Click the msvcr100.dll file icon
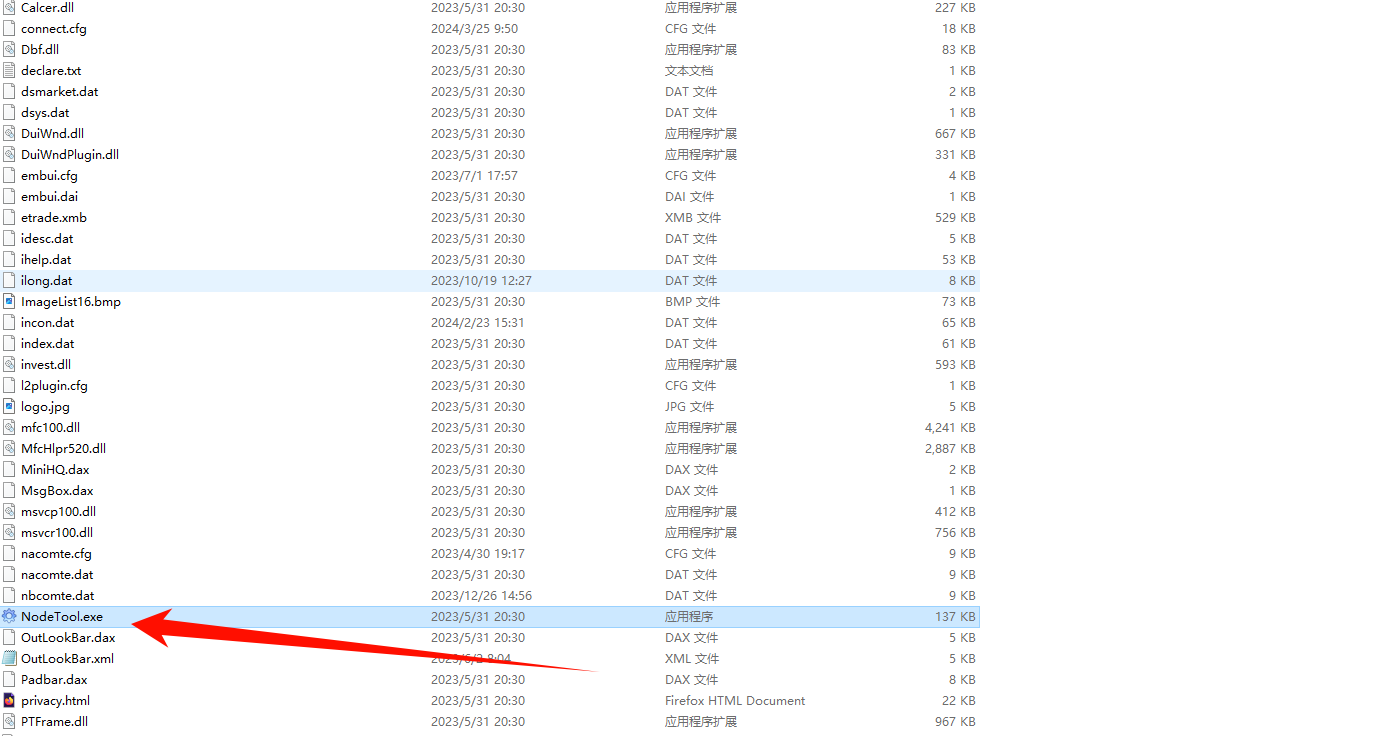 pyautogui.click(x=9, y=533)
